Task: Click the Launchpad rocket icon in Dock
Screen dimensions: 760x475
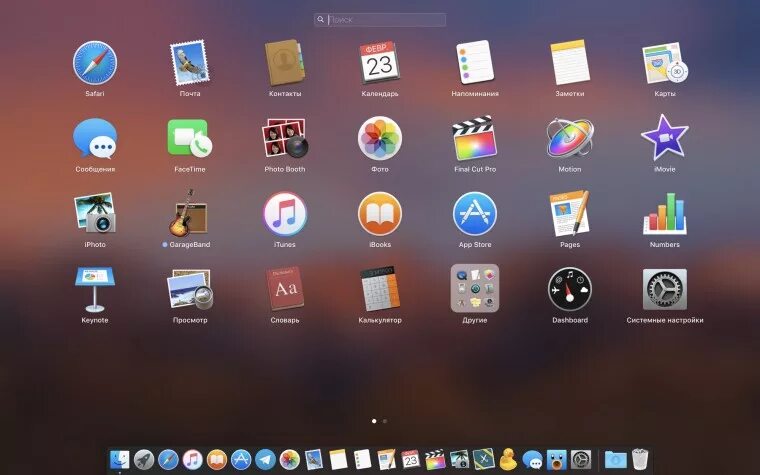Action: tap(144, 459)
